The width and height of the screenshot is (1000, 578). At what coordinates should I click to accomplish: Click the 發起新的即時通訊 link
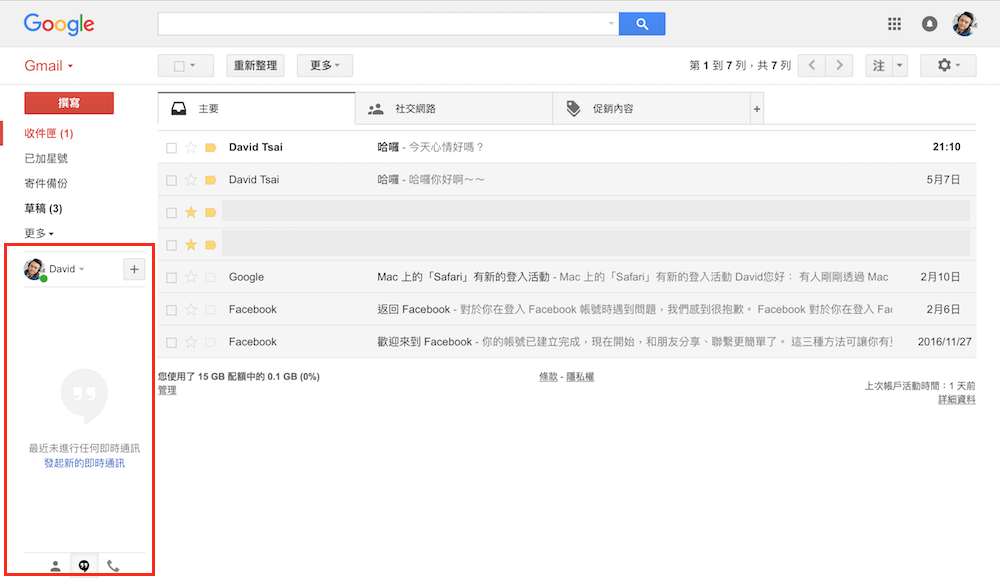click(84, 463)
